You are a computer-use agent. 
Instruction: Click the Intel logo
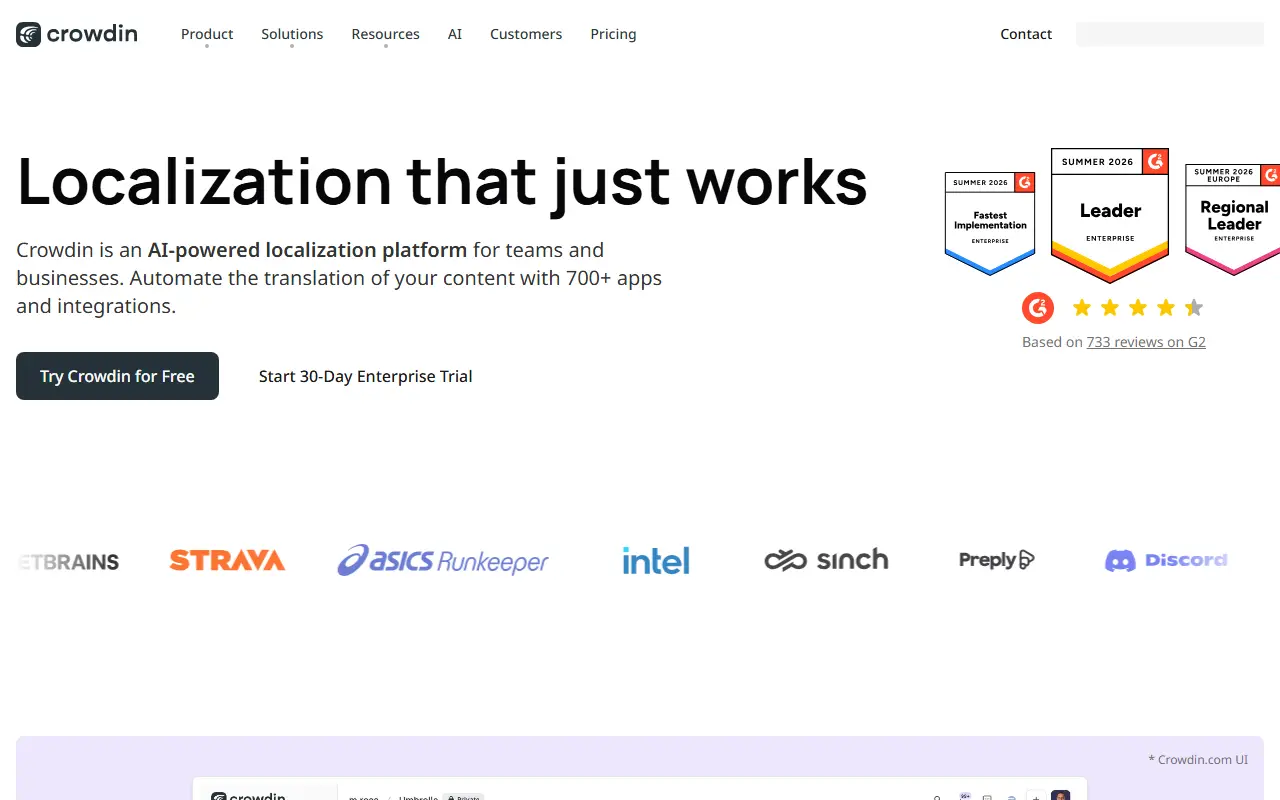(x=656, y=560)
